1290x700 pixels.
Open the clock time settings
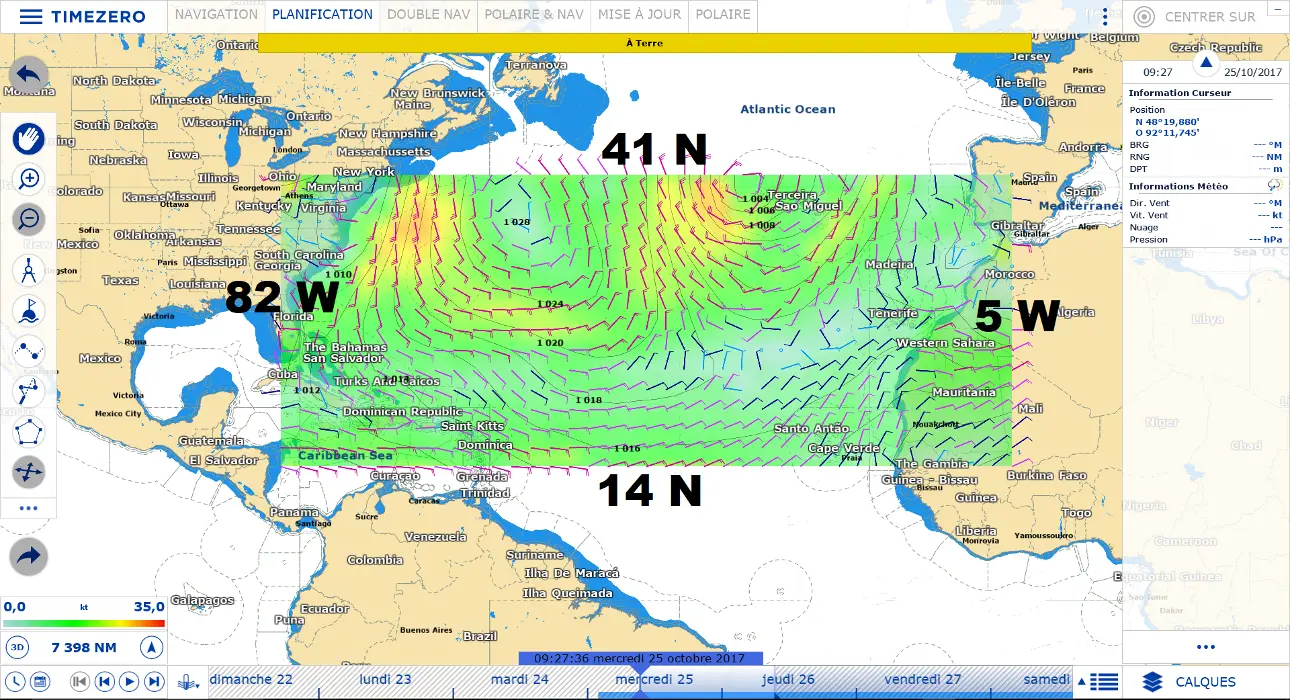pos(15,682)
